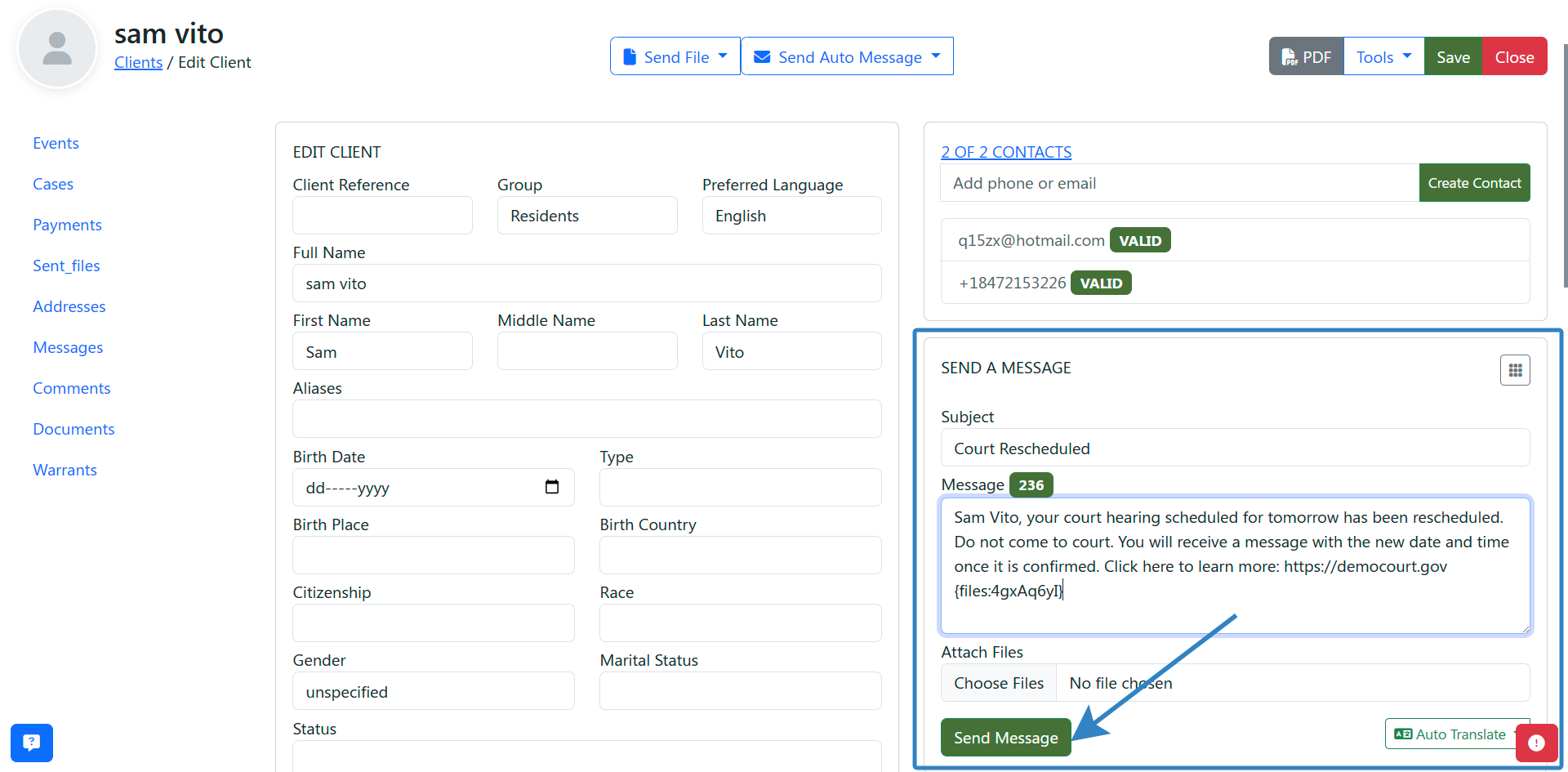Screen dimensions: 1568x772
Task: Open Addresses in the sidebar
Action: pos(69,306)
